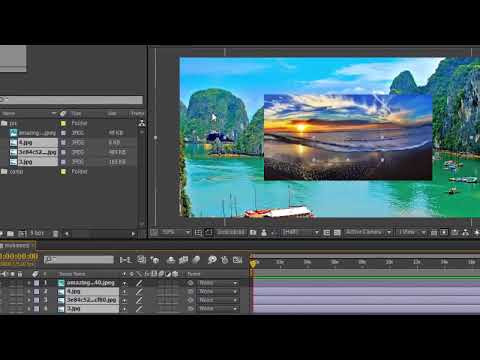Click Source Name column header in timeline
Screen dimensions: 480x360
pos(72,274)
